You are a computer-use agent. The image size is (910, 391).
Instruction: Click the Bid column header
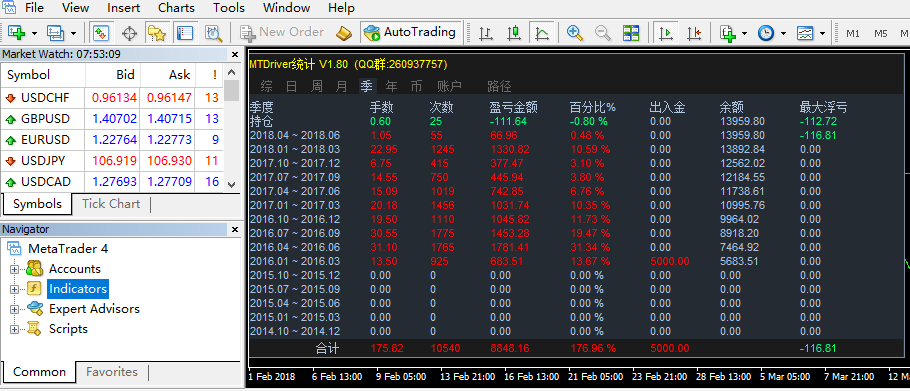pyautogui.click(x=113, y=75)
